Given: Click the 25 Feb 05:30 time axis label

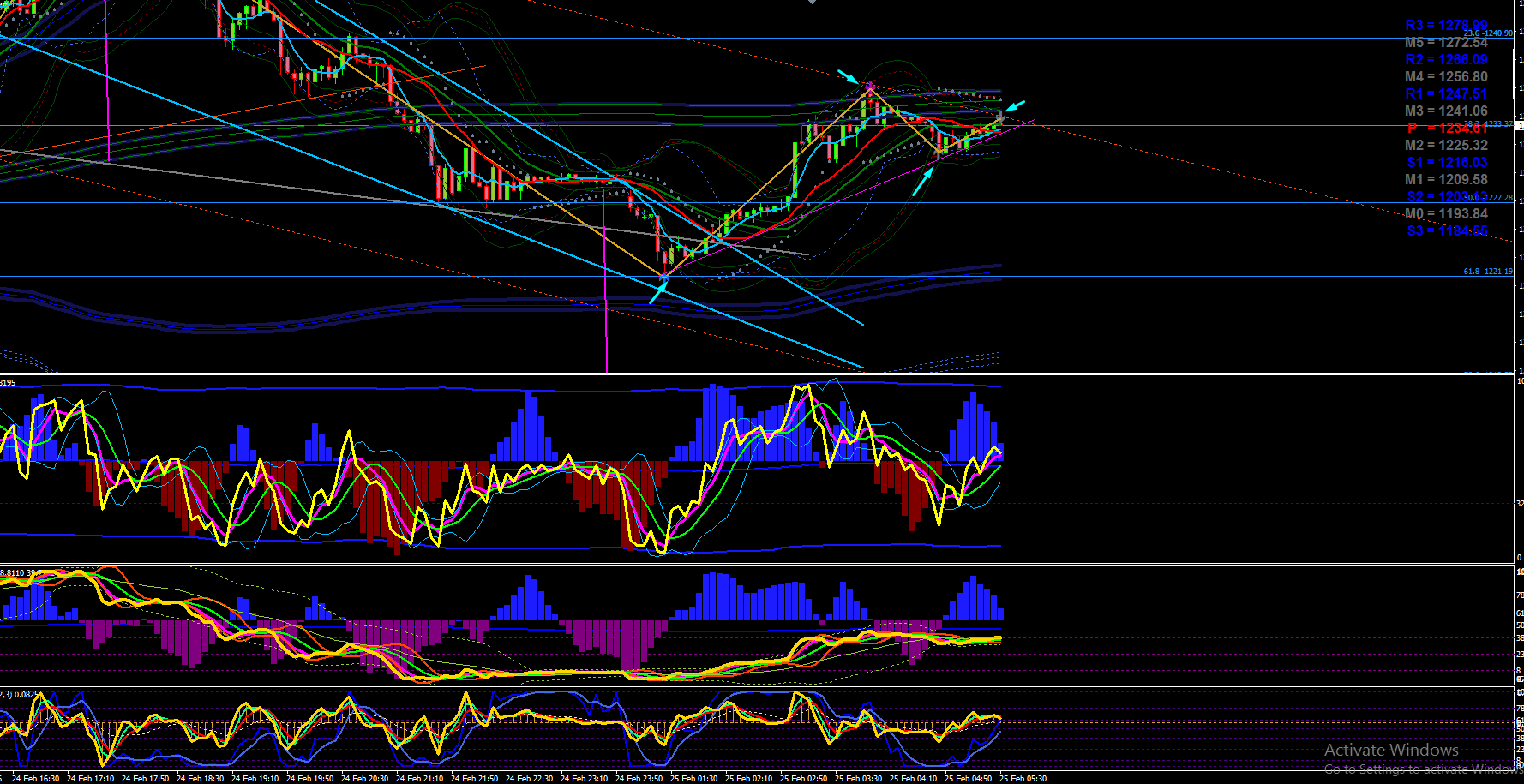Looking at the screenshot, I should 1023,779.
